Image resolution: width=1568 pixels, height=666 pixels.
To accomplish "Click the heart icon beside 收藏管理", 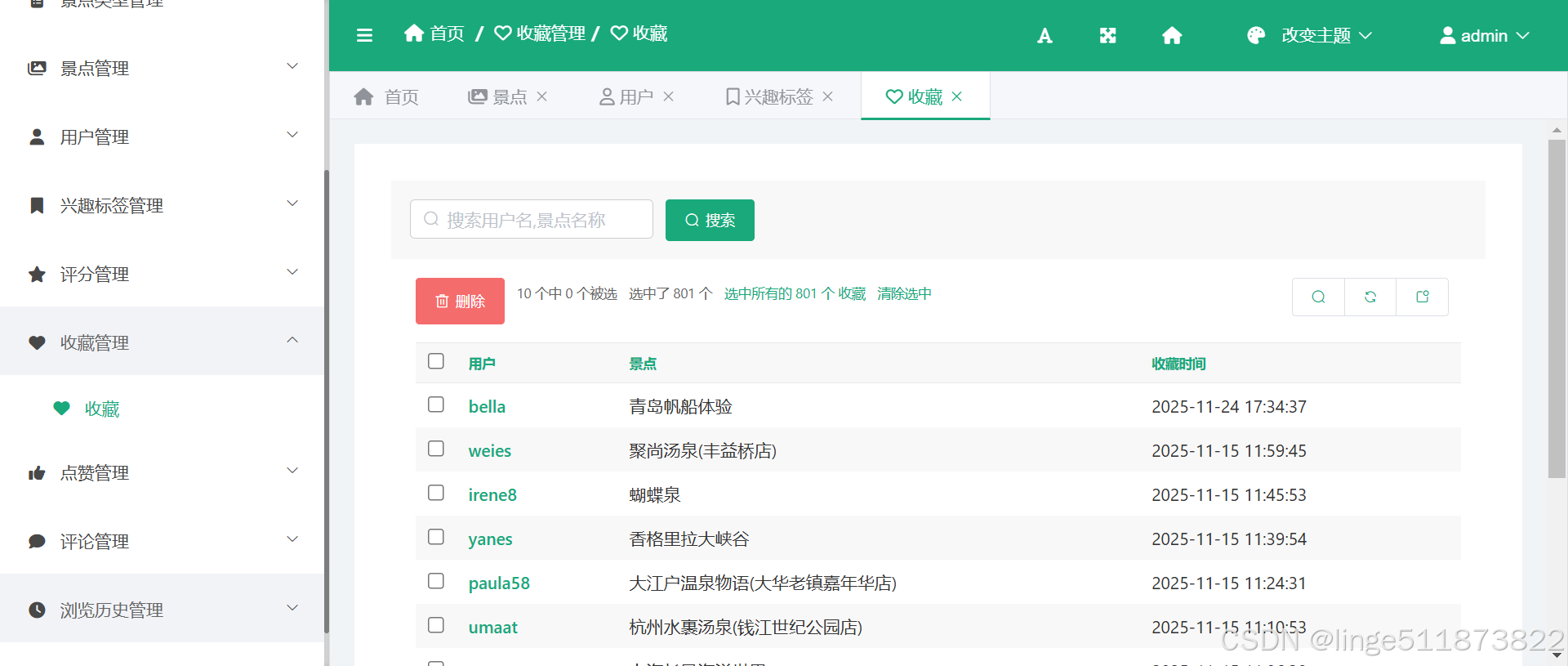I will point(37,342).
